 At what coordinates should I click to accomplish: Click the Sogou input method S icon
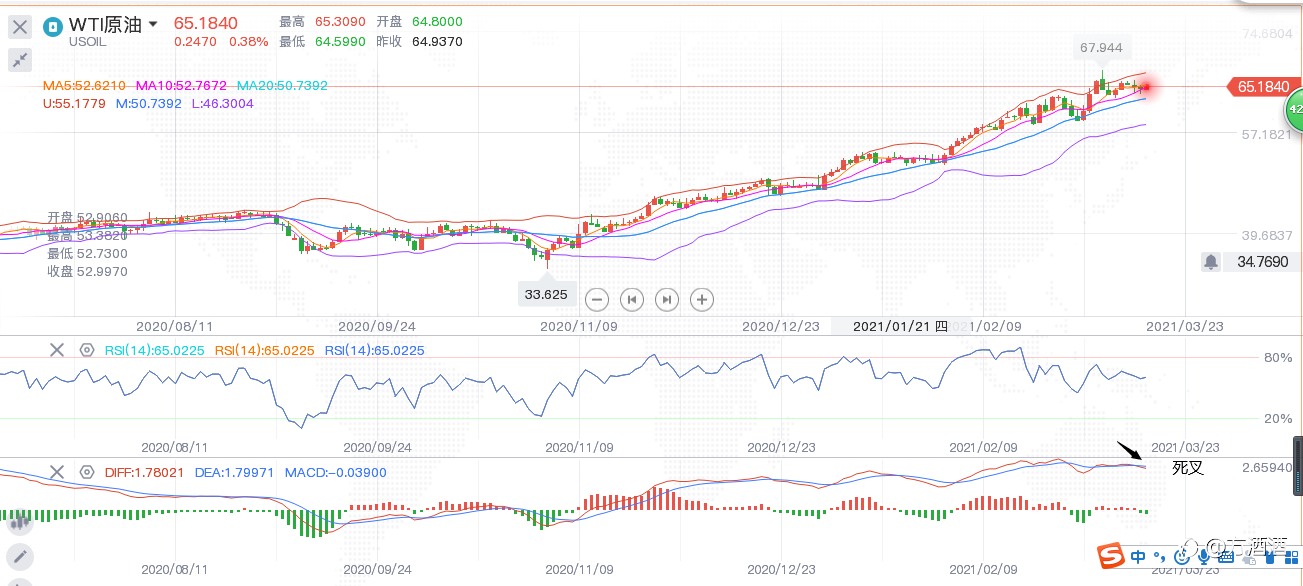click(1110, 555)
